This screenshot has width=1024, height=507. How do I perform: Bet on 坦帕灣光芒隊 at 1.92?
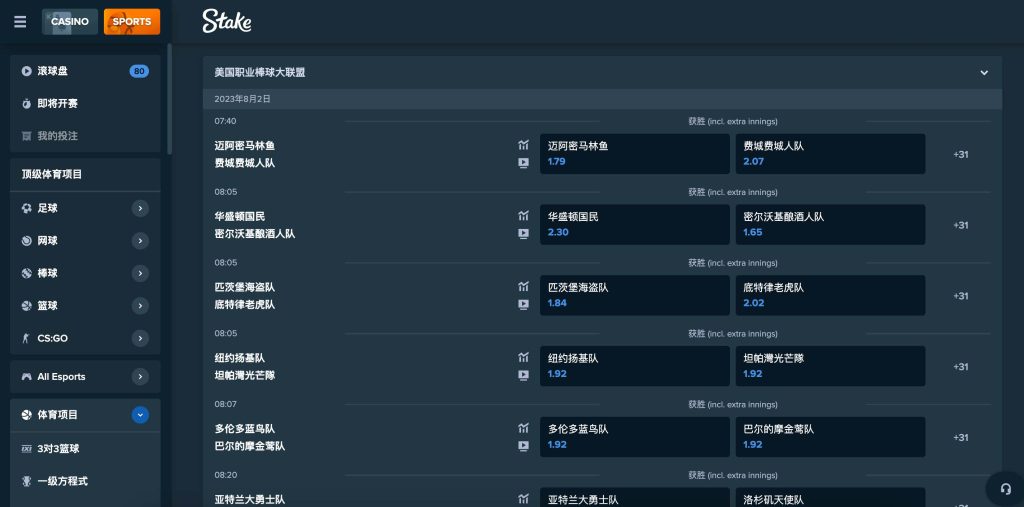830,366
